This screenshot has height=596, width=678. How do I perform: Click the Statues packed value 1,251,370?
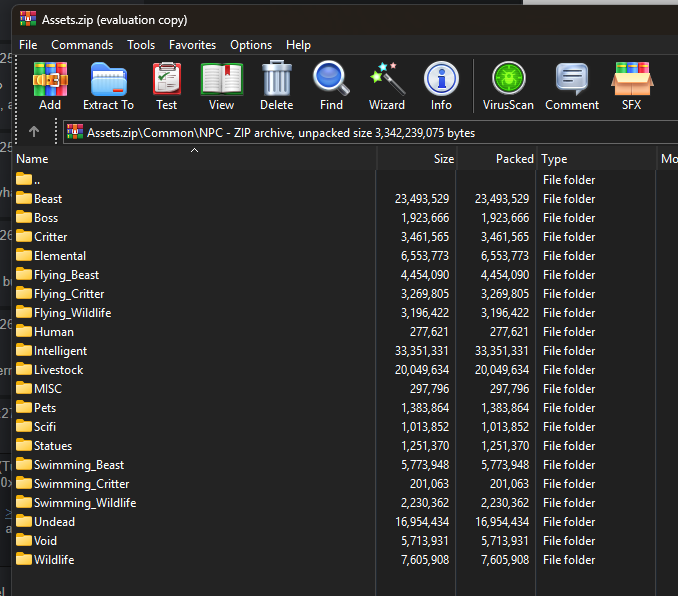(505, 446)
